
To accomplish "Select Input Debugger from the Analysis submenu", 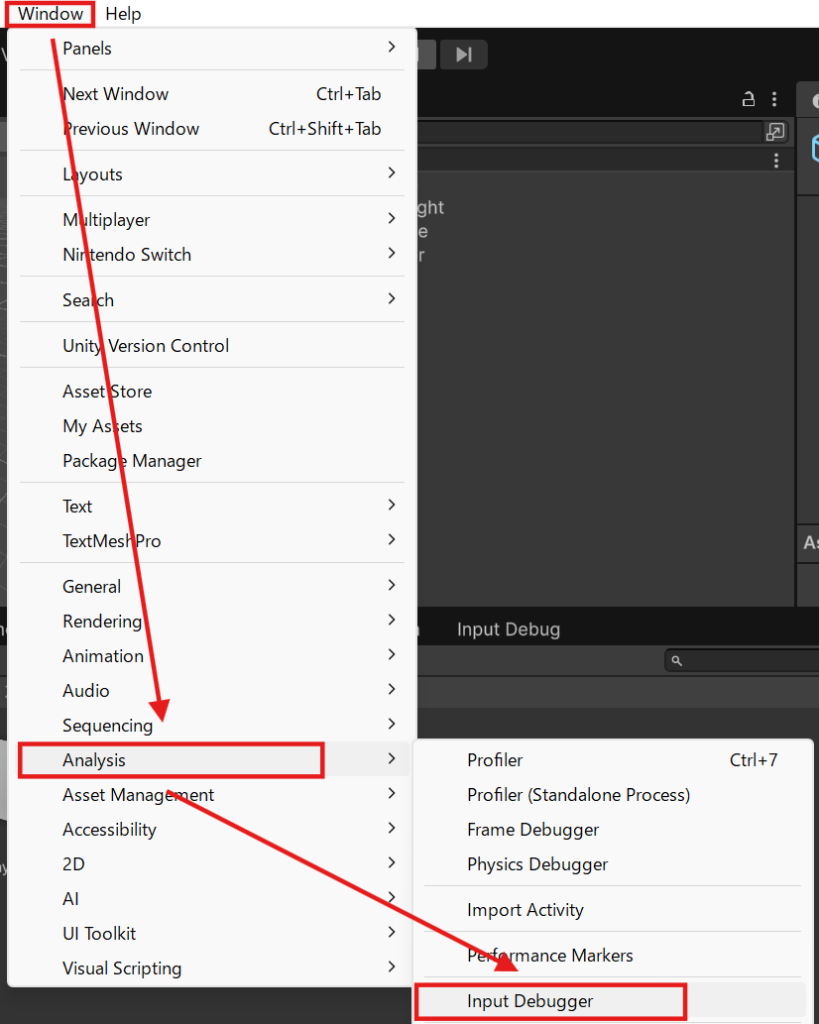I will click(530, 1001).
